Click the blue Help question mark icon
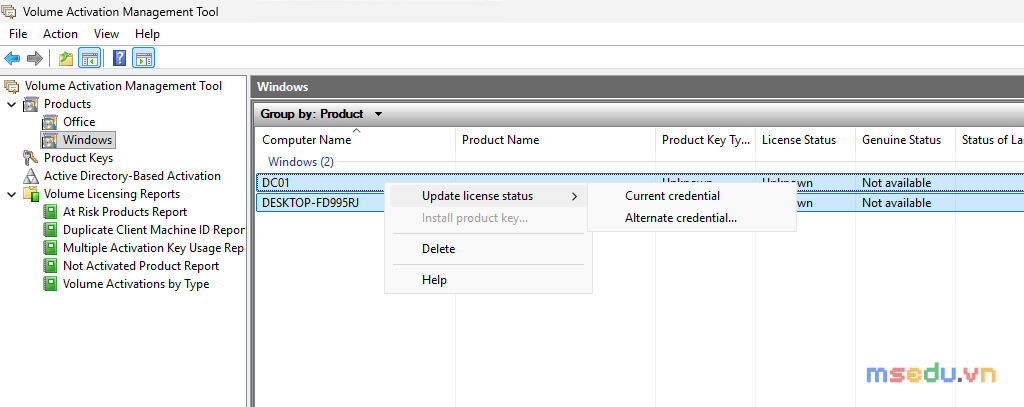Image resolution: width=1024 pixels, height=407 pixels. point(120,59)
